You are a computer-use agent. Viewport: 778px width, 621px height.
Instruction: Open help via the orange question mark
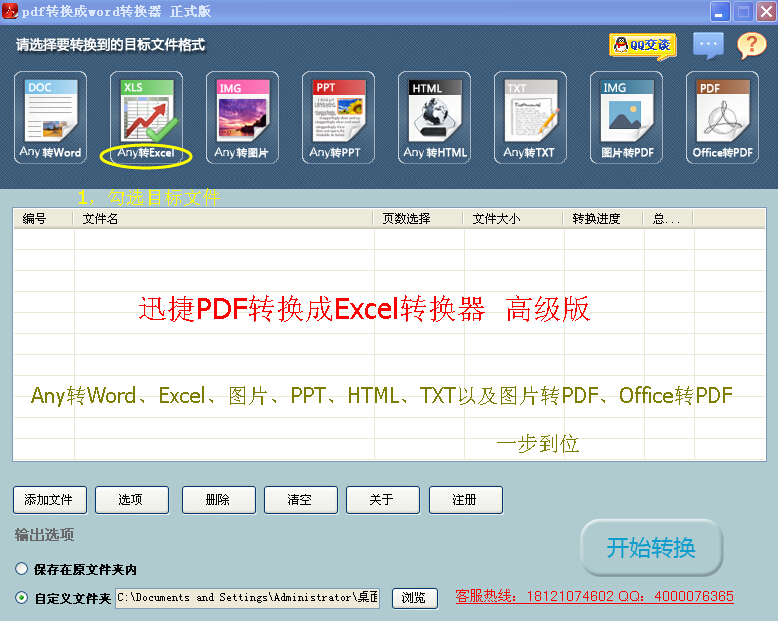click(x=752, y=46)
